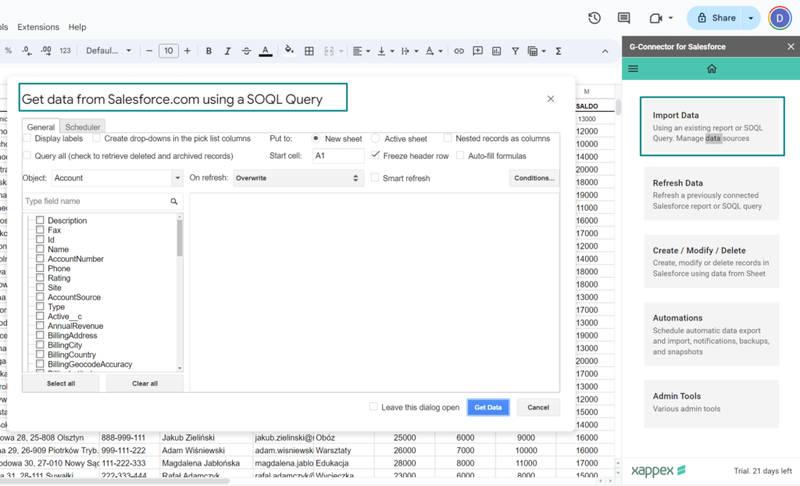The height and width of the screenshot is (486, 800).
Task: Click the functions sigma icon
Action: [558, 50]
